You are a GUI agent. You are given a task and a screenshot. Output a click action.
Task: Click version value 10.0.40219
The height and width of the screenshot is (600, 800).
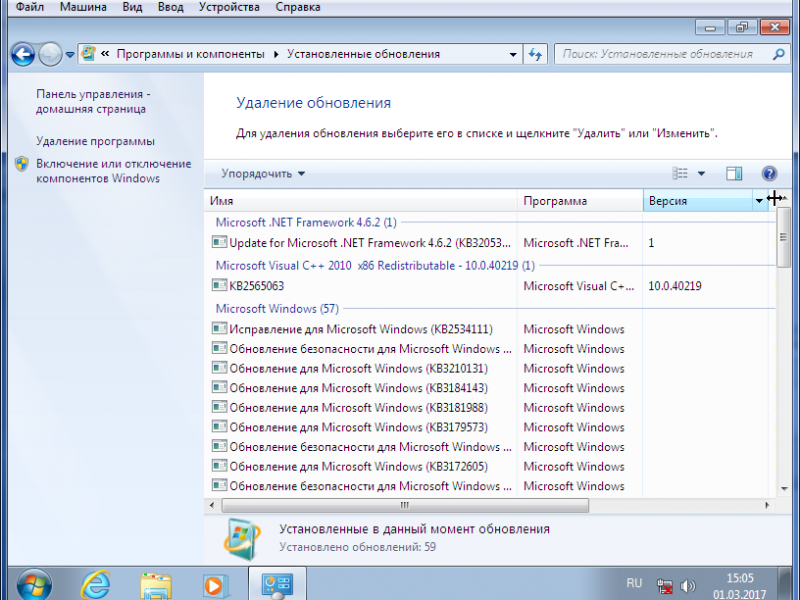(674, 286)
